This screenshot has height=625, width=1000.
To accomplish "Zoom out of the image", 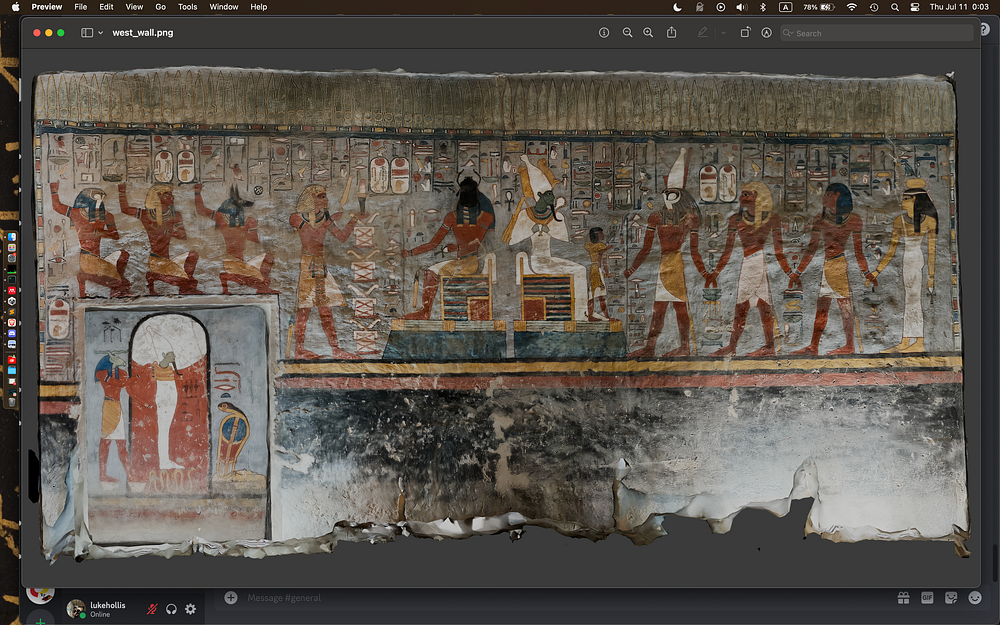I will [x=627, y=33].
